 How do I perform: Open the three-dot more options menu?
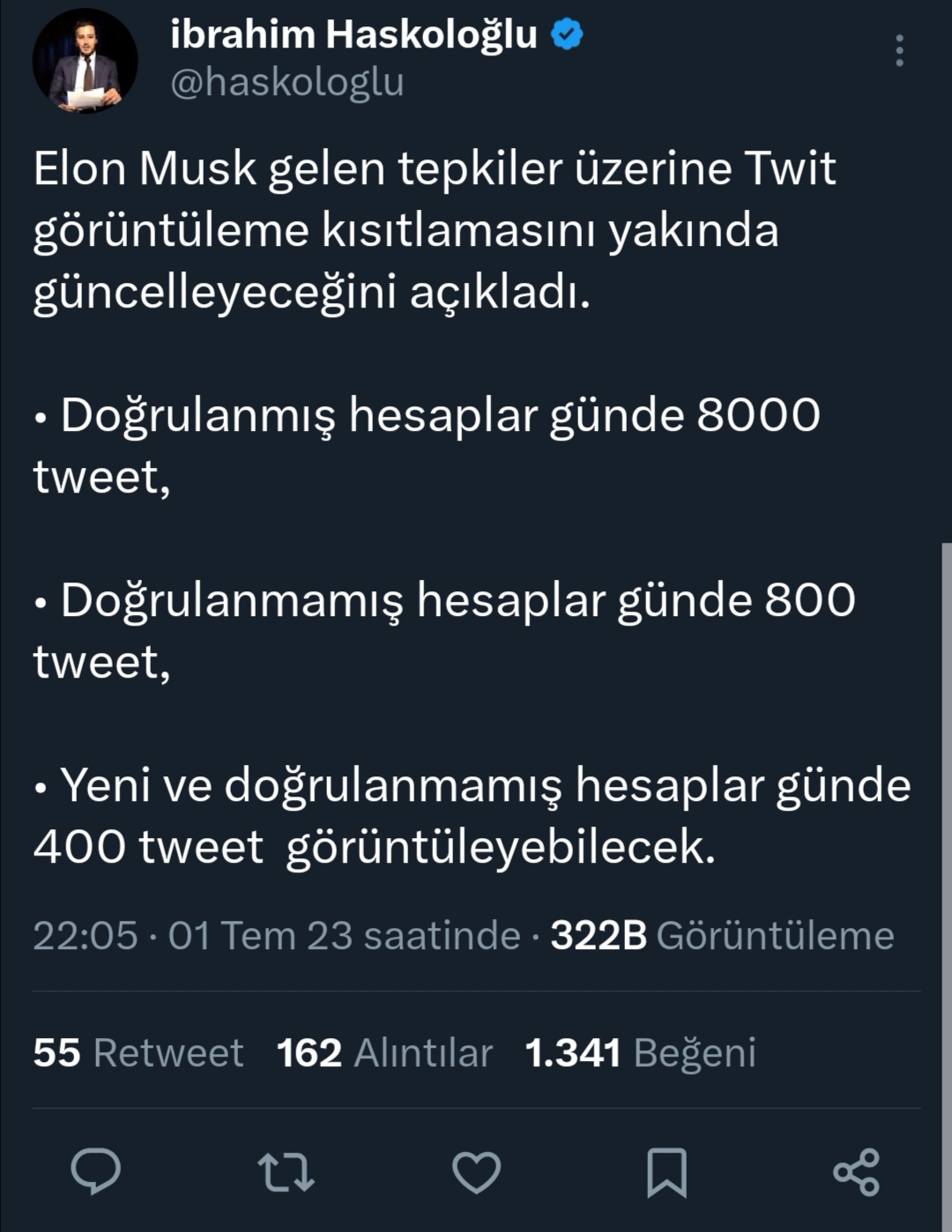pyautogui.click(x=899, y=51)
